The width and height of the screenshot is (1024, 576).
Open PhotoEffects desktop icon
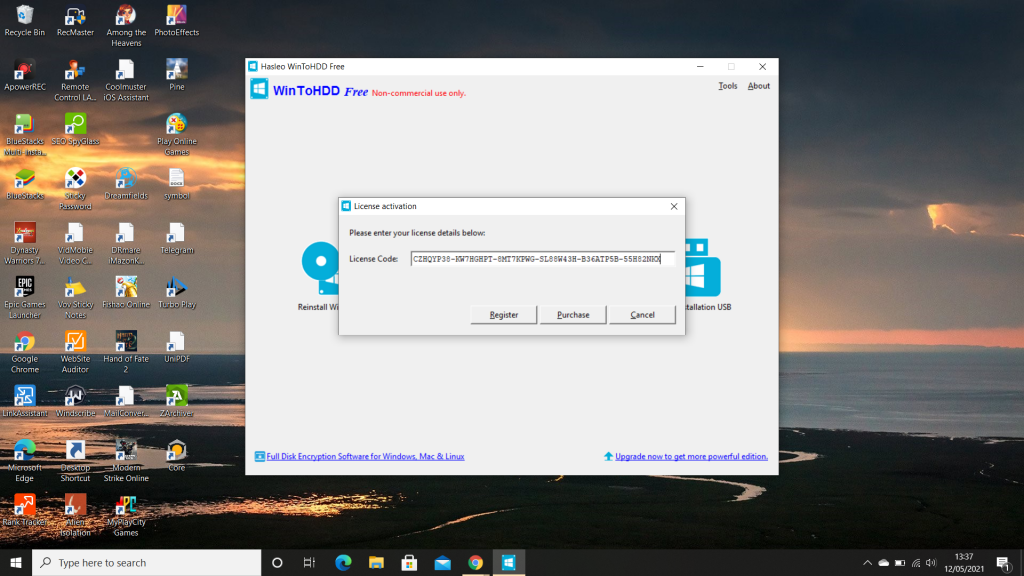pos(176,21)
